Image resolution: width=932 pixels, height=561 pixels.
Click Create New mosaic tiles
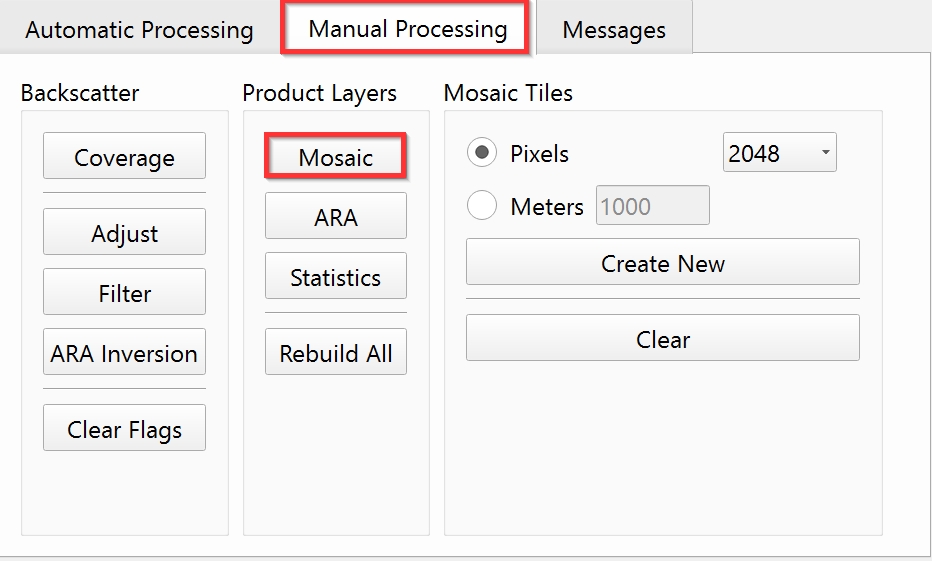click(x=662, y=263)
